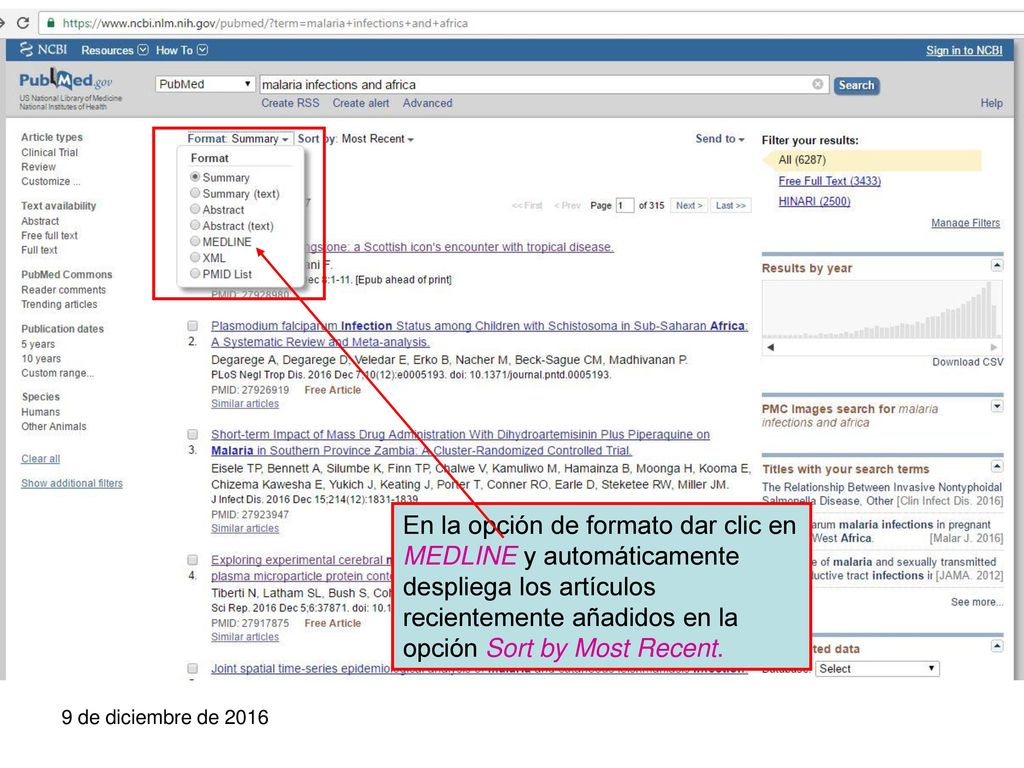Open the Send to dropdown
Screen dimensions: 1024x768
click(x=720, y=138)
